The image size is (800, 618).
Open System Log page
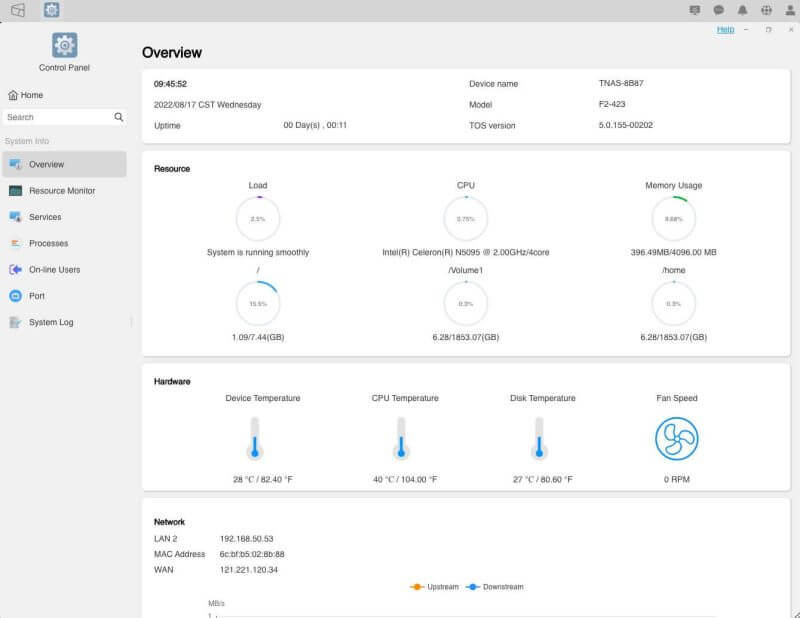click(x=64, y=323)
